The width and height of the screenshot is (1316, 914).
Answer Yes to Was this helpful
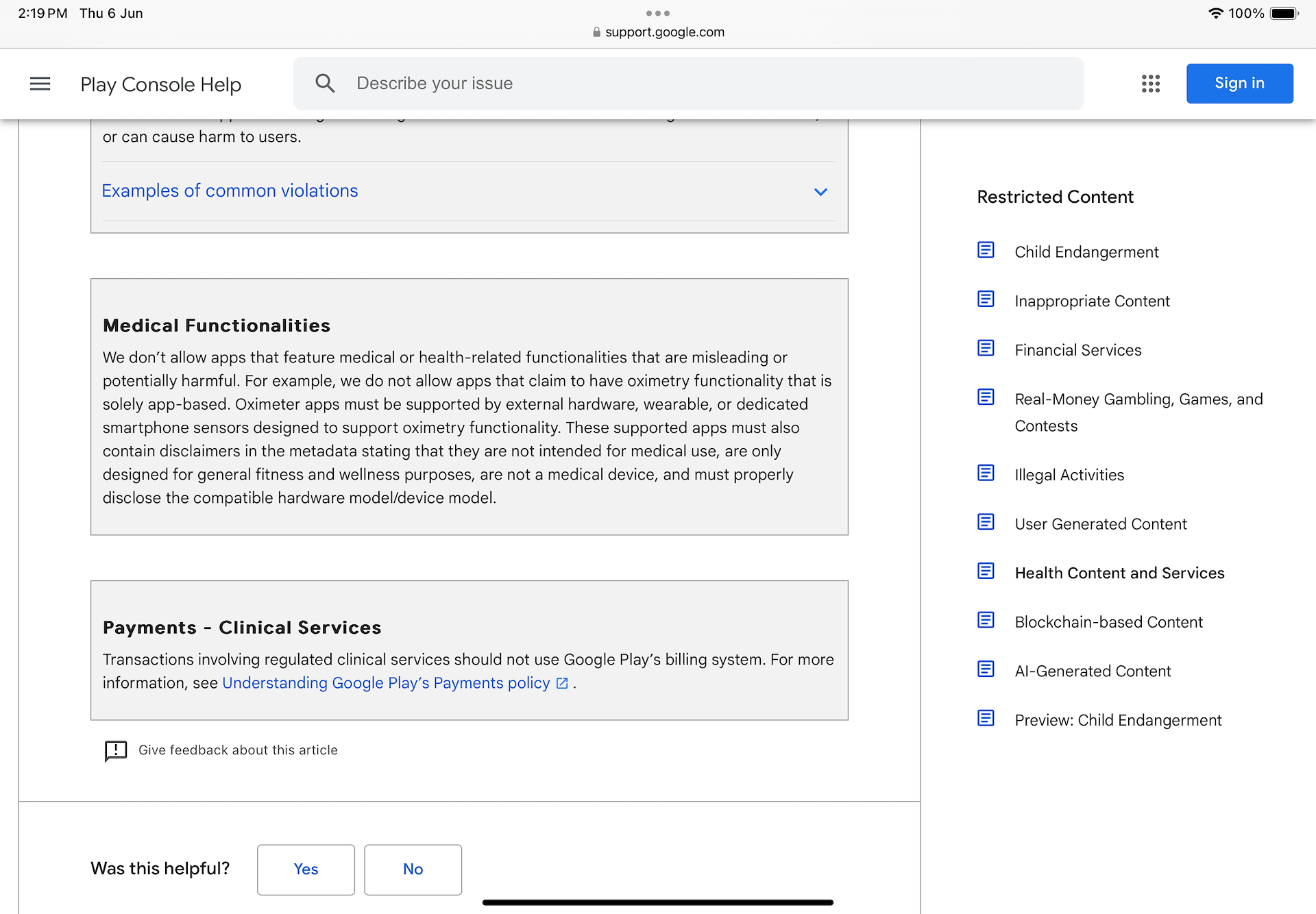[x=306, y=869]
